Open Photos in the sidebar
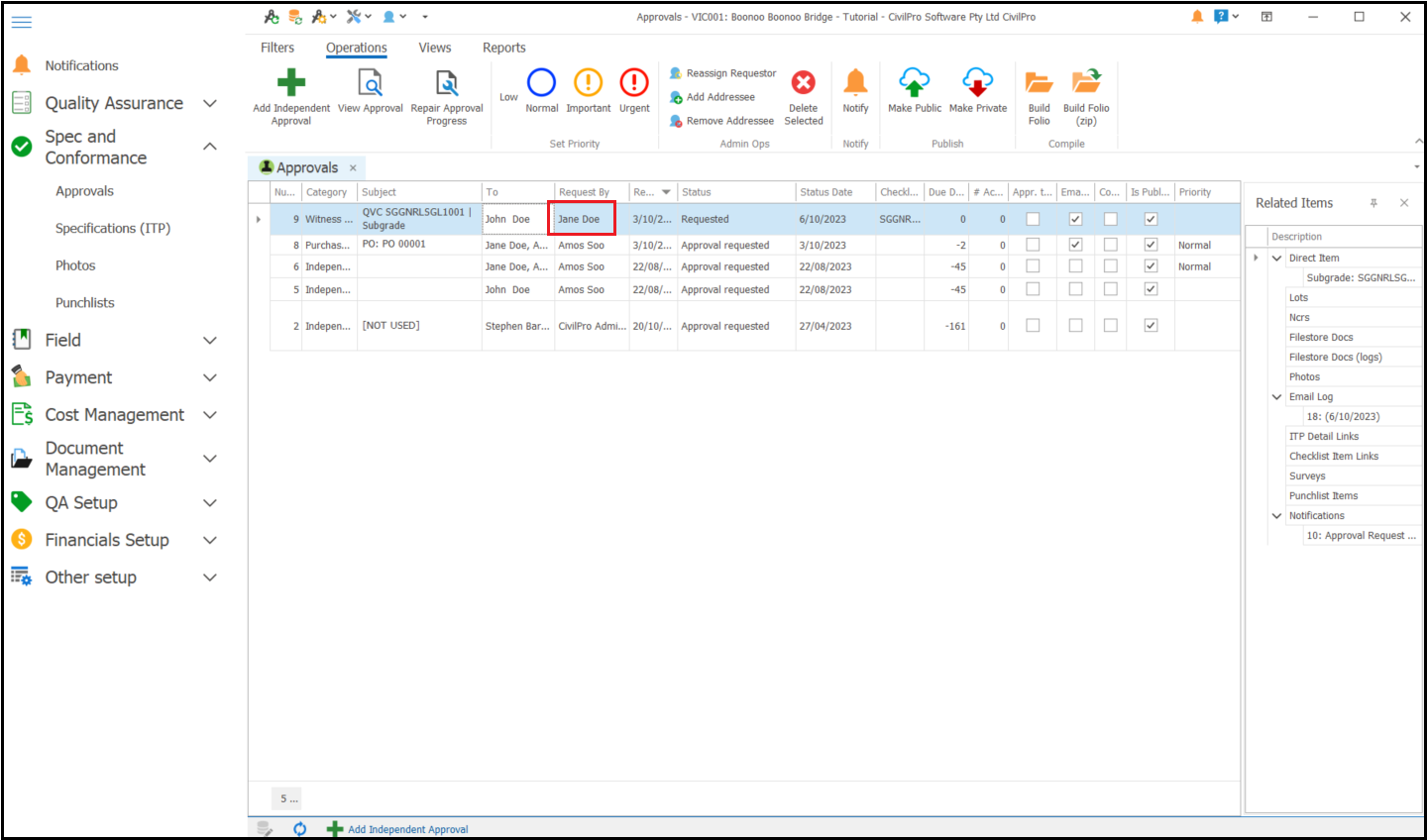This screenshot has height=840, width=1427. pos(75,265)
